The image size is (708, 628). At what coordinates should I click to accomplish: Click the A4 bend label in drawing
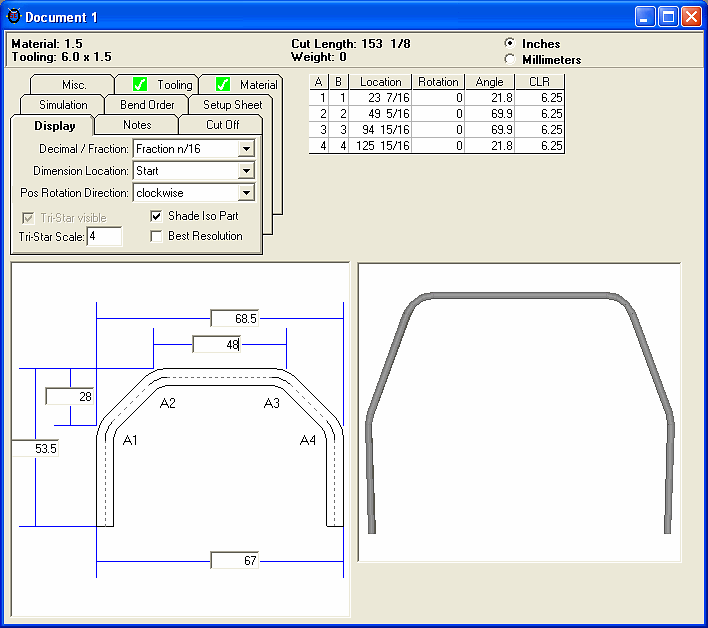[308, 440]
